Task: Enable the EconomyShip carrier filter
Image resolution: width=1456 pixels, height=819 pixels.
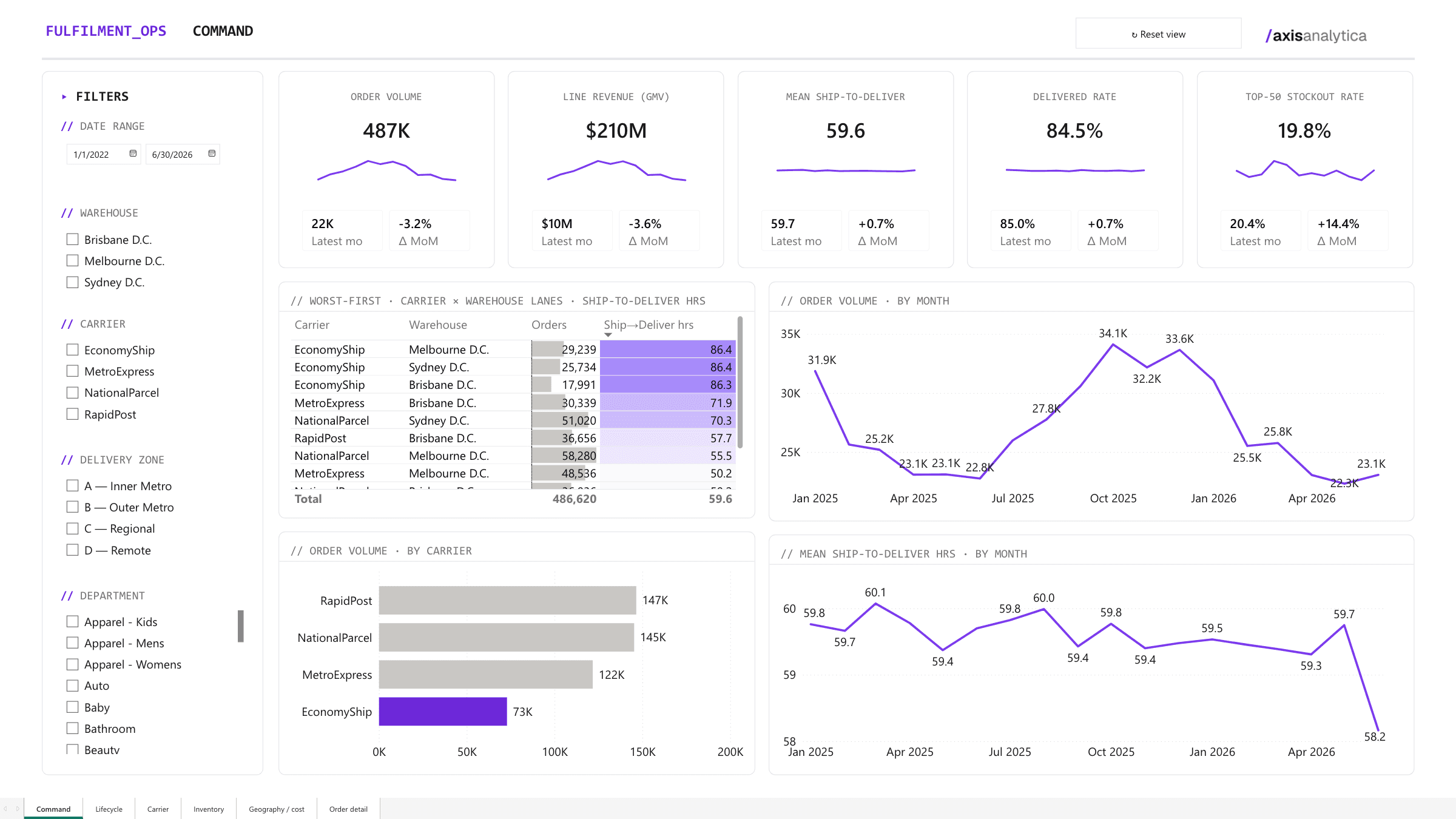Action: click(72, 350)
